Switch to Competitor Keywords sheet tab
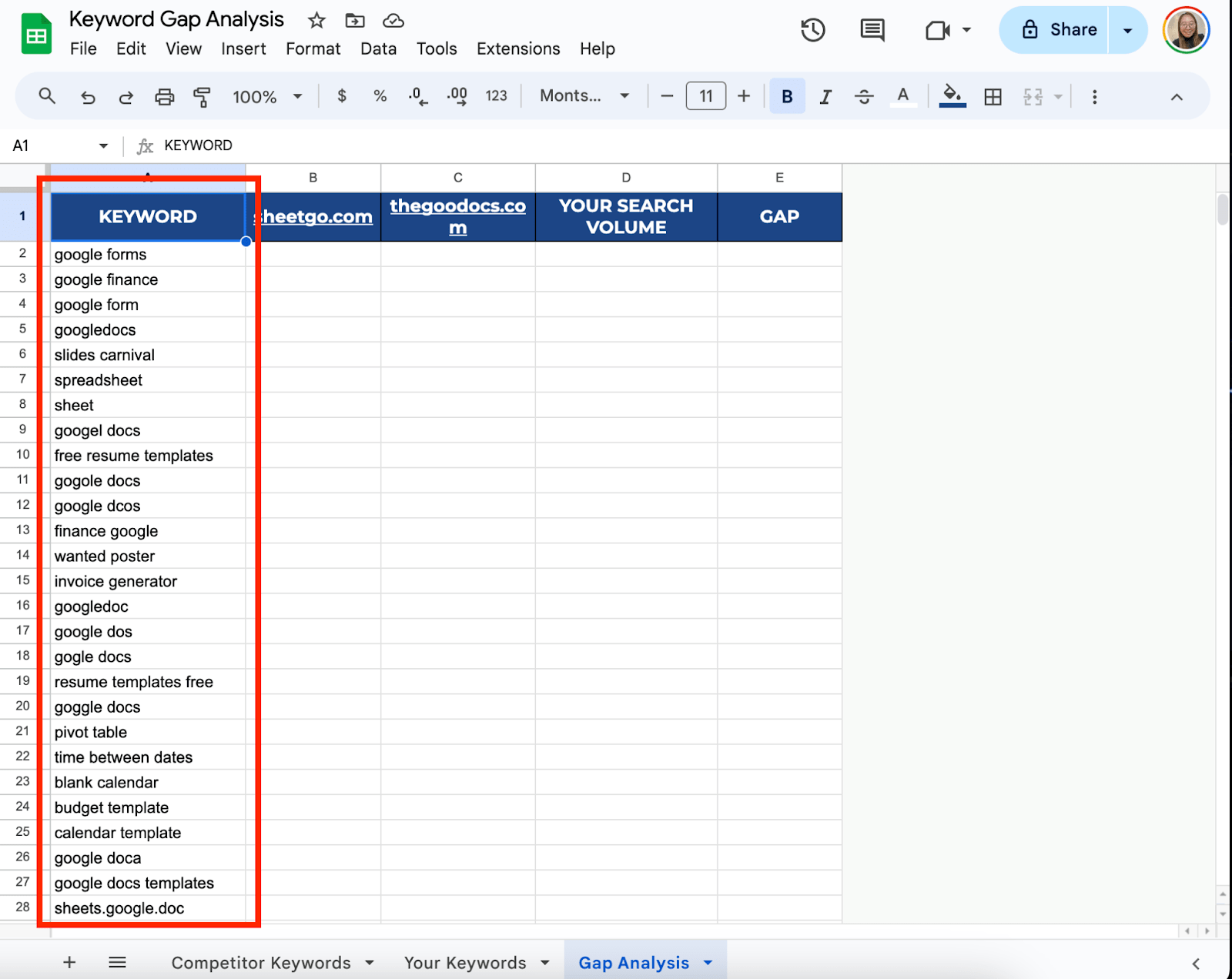The width and height of the screenshot is (1232, 979). (260, 963)
